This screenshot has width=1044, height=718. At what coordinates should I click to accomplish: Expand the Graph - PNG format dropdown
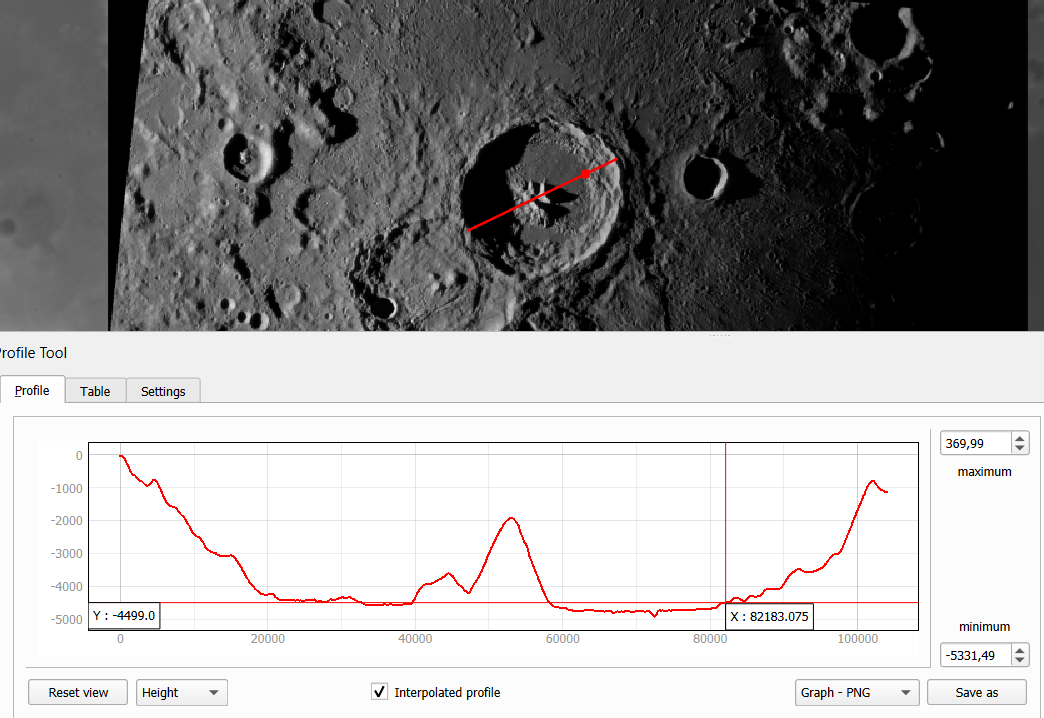[x=856, y=692]
